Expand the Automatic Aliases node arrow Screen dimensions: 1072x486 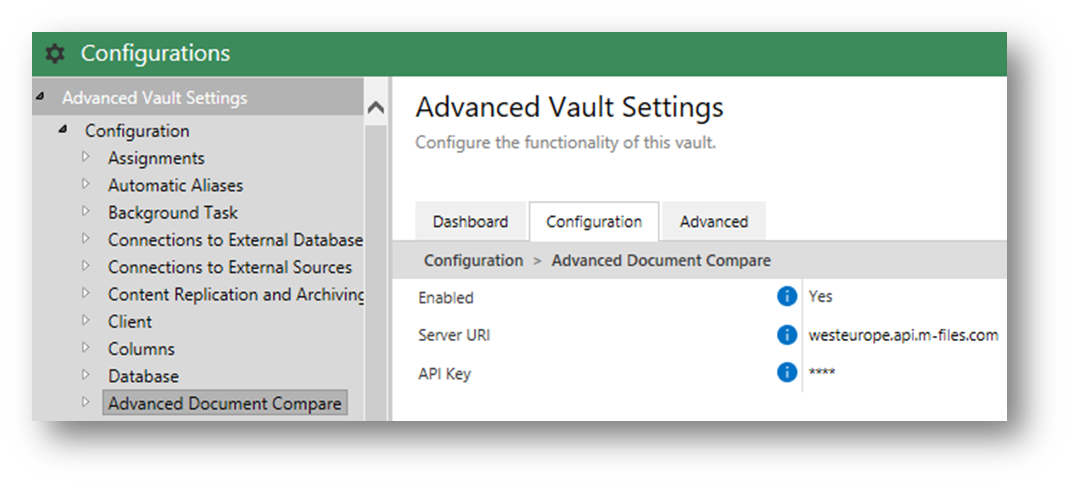(x=85, y=185)
